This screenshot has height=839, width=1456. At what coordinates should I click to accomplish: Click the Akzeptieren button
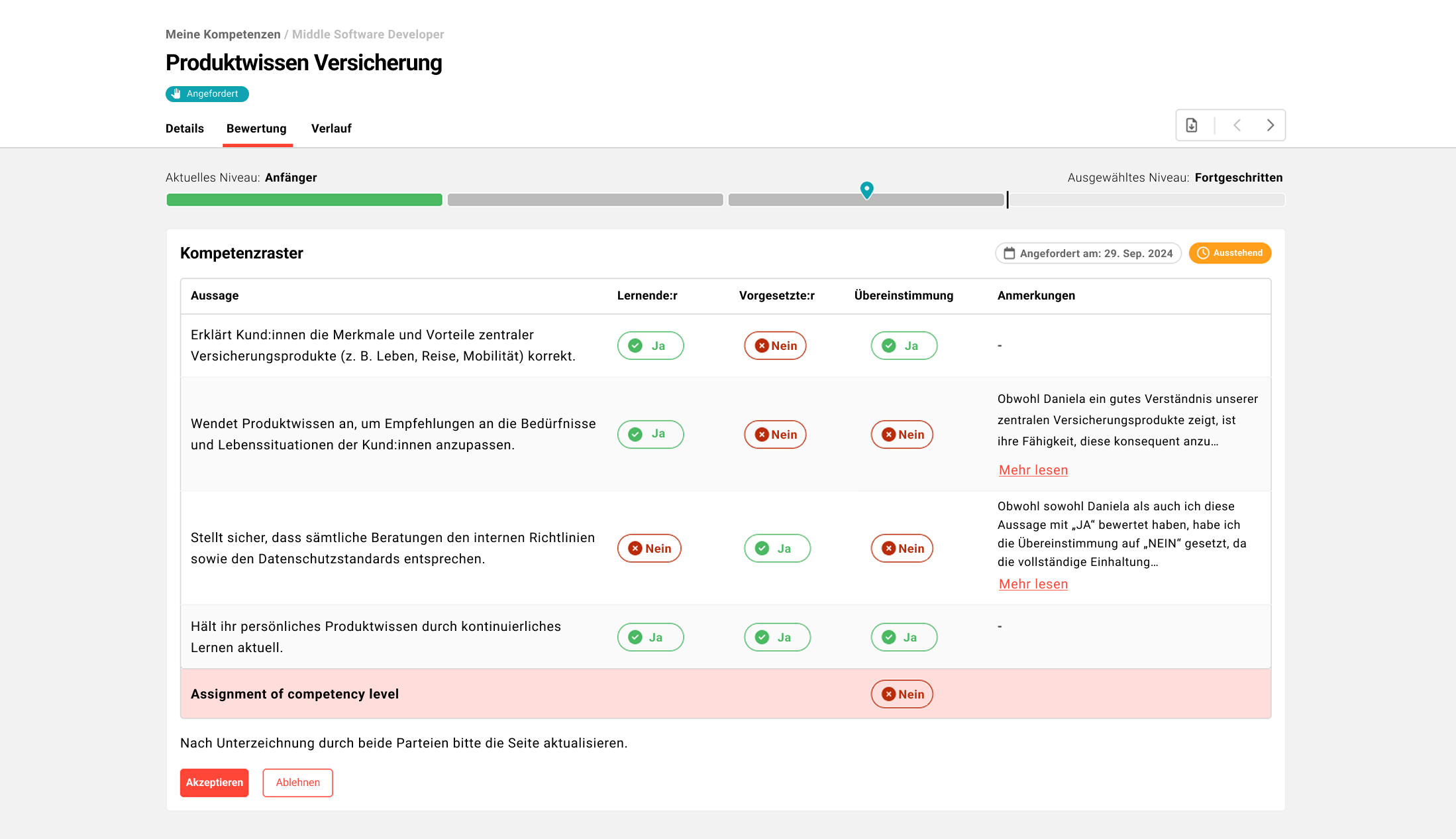pos(213,783)
